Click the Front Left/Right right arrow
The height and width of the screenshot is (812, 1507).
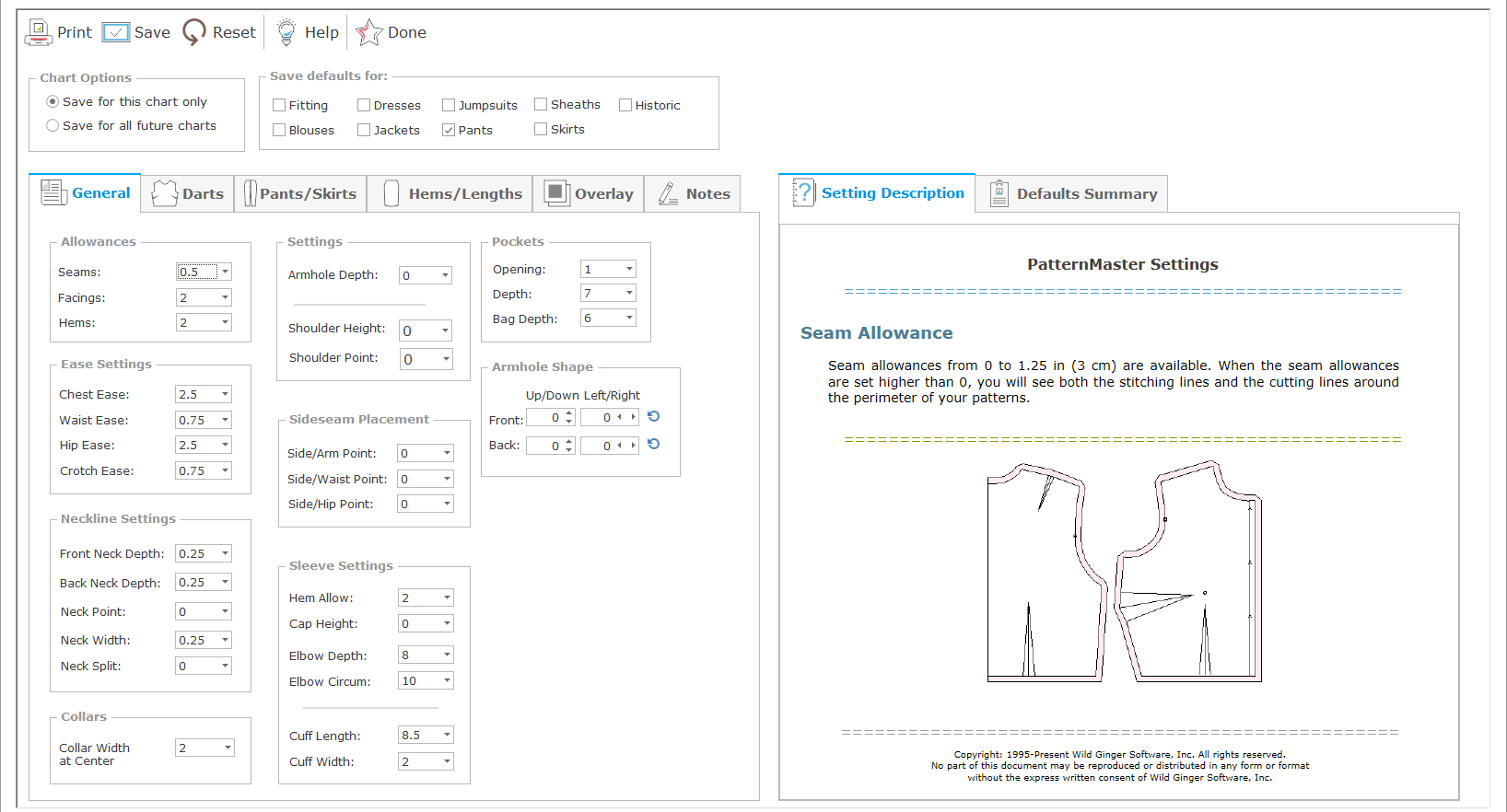633,417
